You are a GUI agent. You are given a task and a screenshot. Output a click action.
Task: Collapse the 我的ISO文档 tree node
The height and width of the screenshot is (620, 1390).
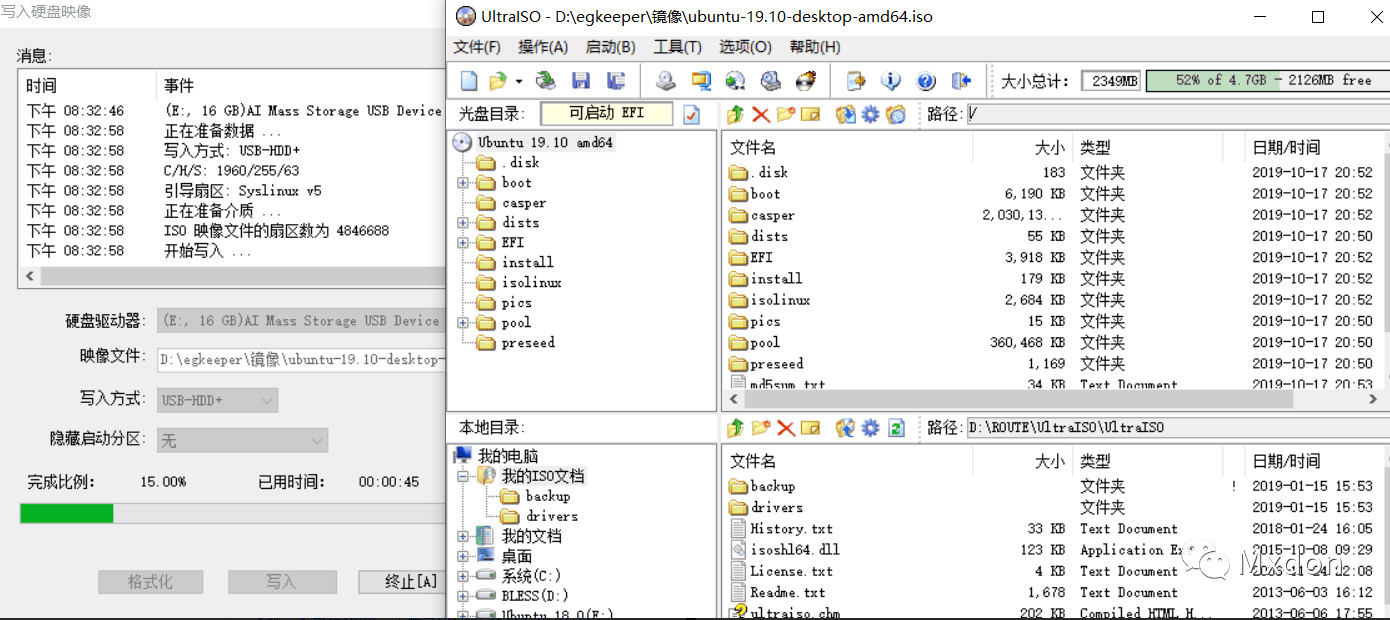coord(463,477)
